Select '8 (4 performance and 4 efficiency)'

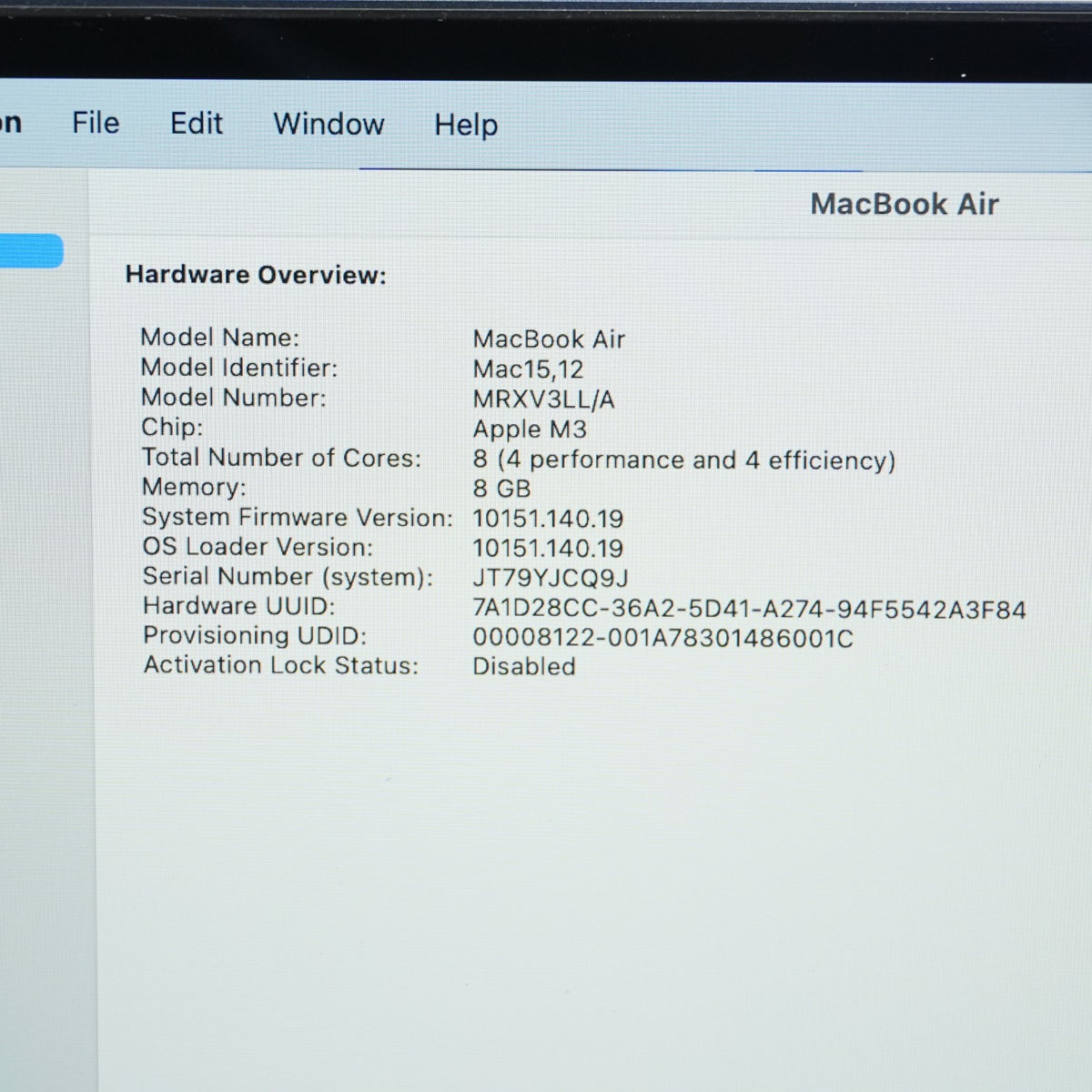[684, 460]
